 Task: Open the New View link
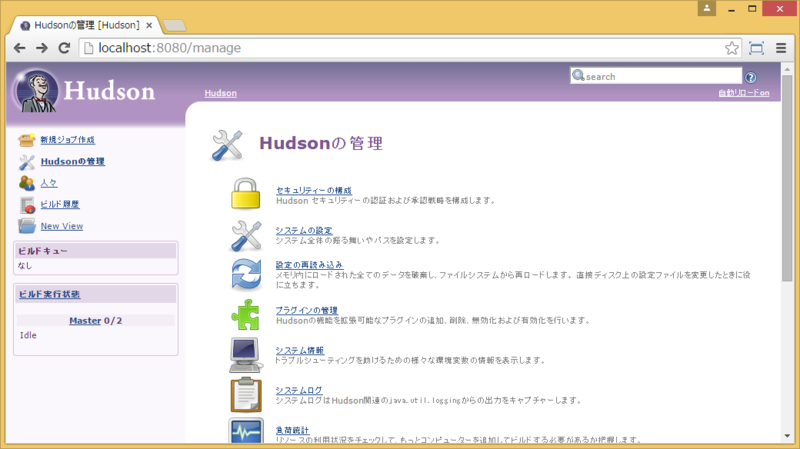62,226
